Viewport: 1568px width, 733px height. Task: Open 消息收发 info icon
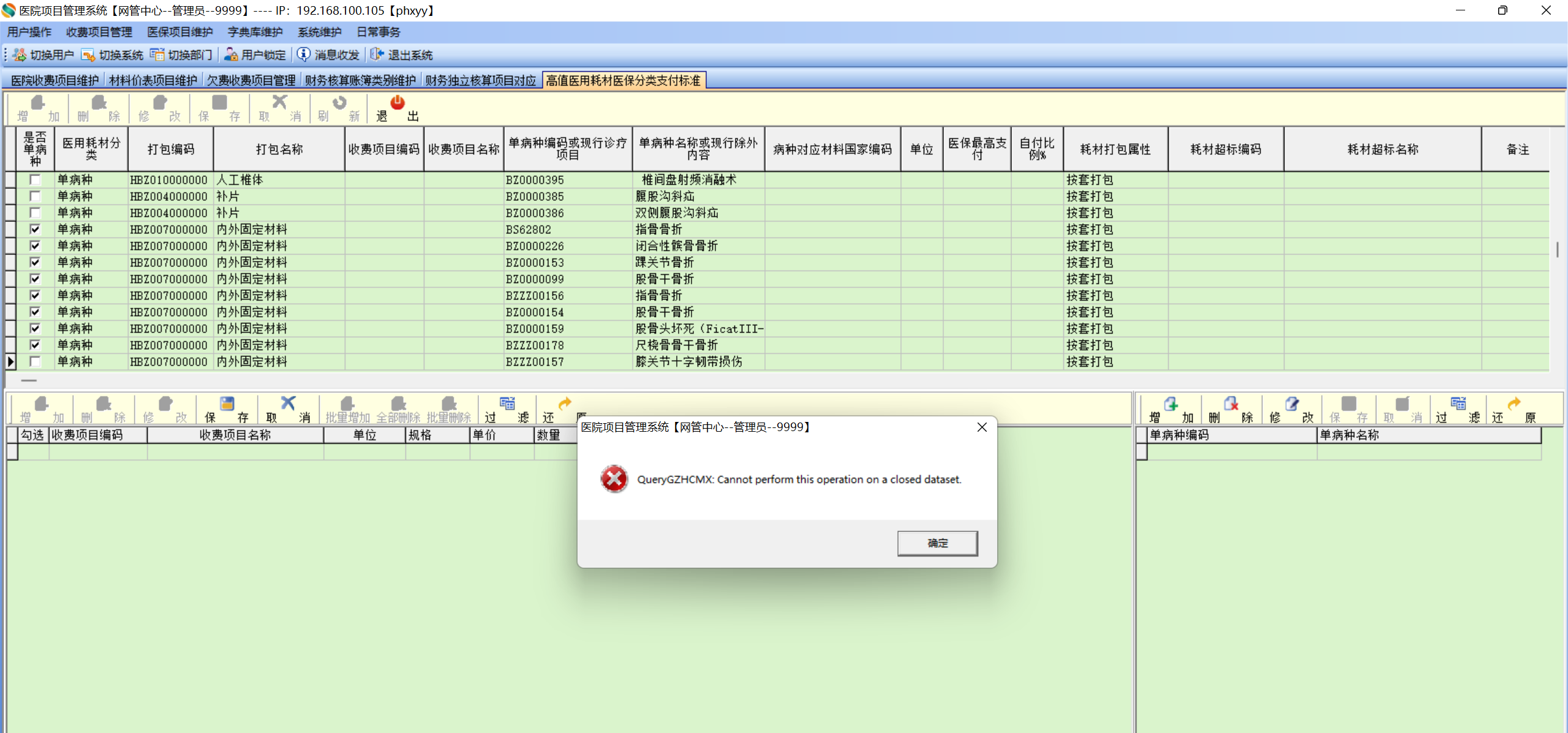tap(304, 55)
